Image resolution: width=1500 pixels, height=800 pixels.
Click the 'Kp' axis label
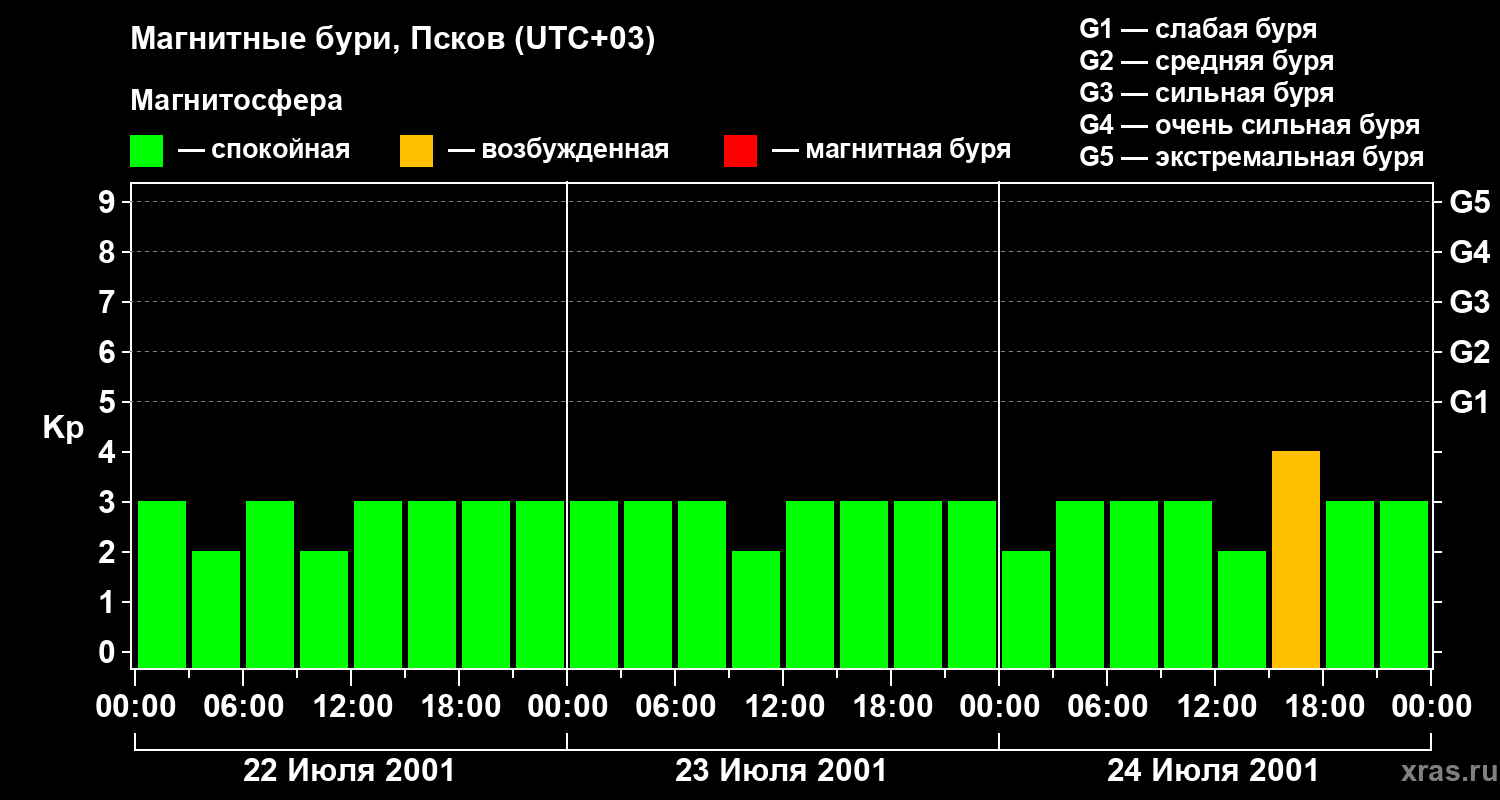point(63,428)
